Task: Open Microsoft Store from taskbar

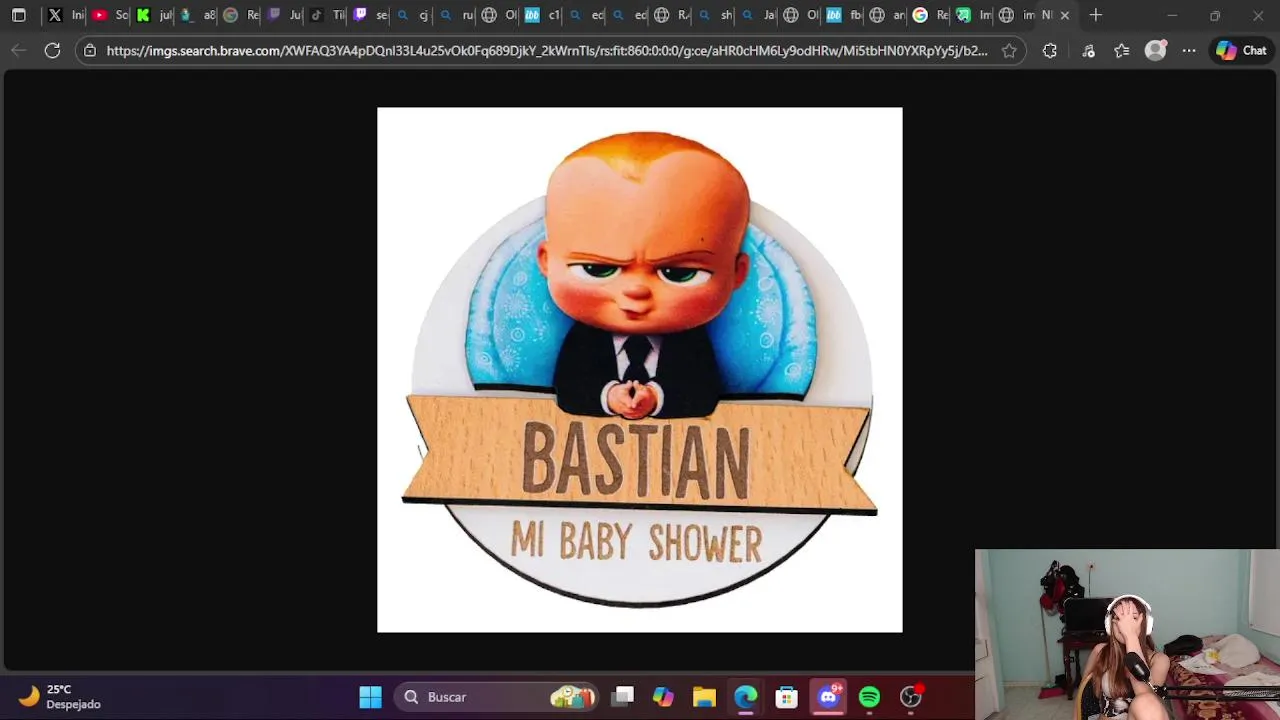Action: tap(787, 697)
